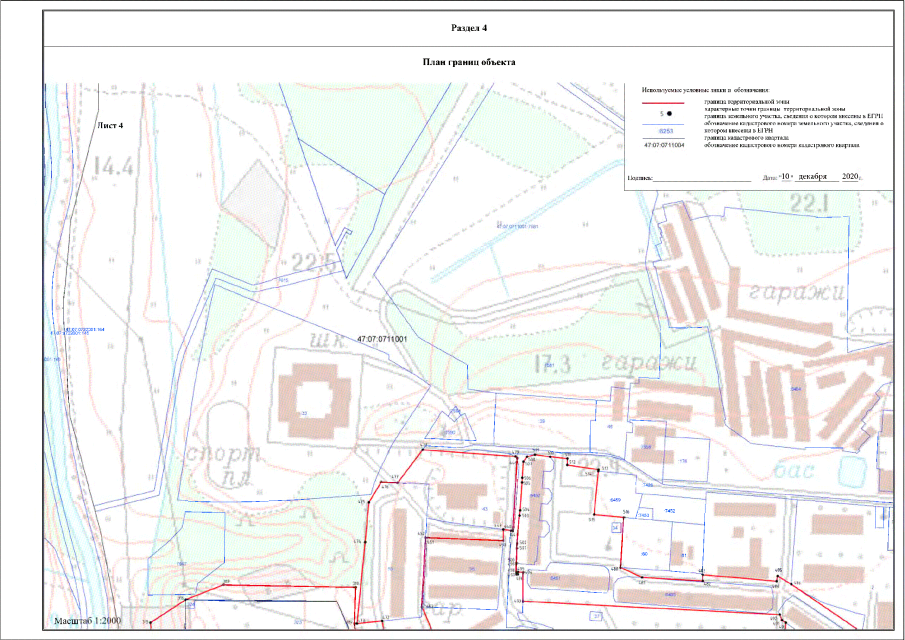This screenshot has height=640, width=905.
Task: Click the light blue pond near 'бас'
Action: [x=853, y=471]
